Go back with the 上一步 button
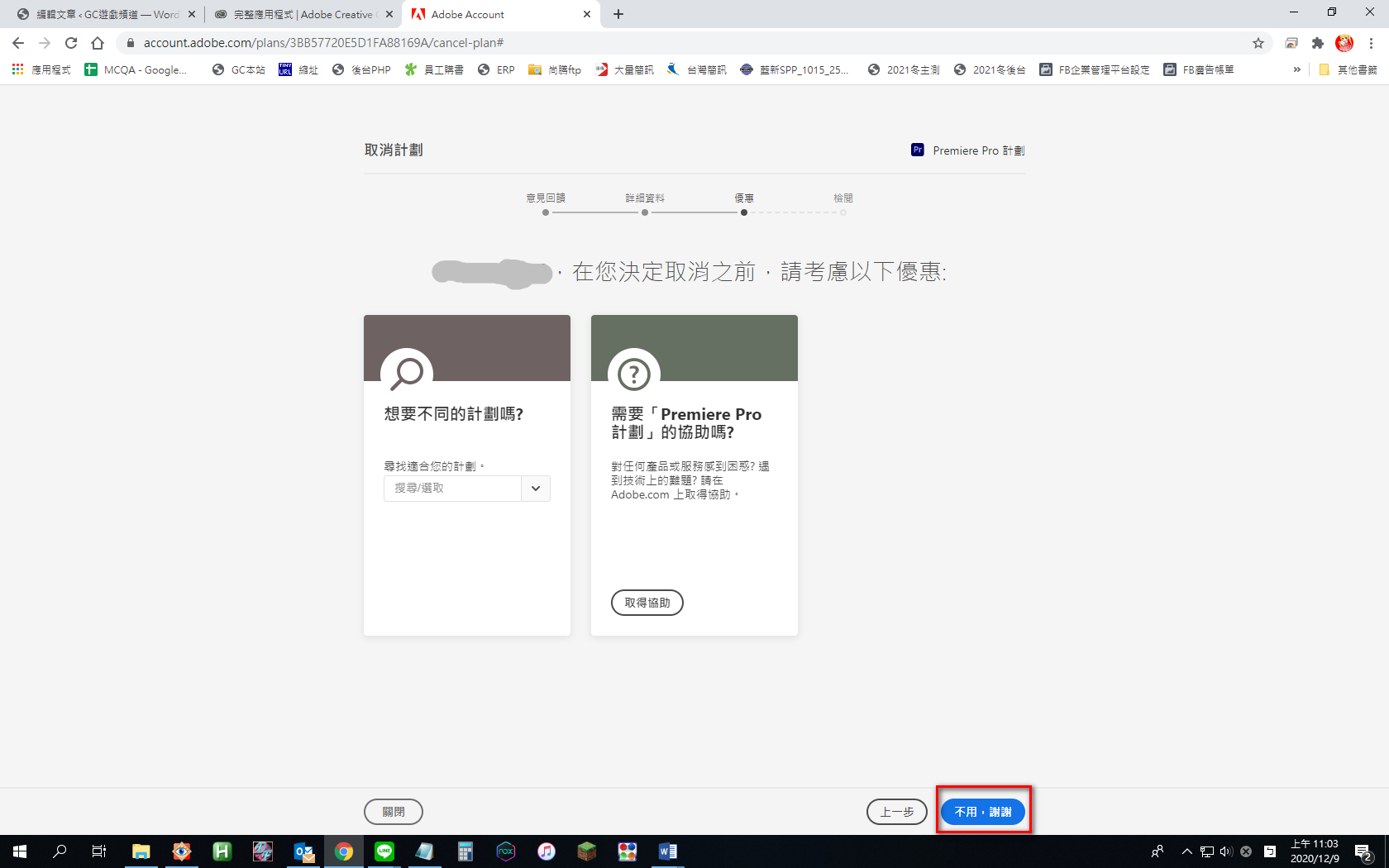Image resolution: width=1389 pixels, height=868 pixels. (x=897, y=812)
